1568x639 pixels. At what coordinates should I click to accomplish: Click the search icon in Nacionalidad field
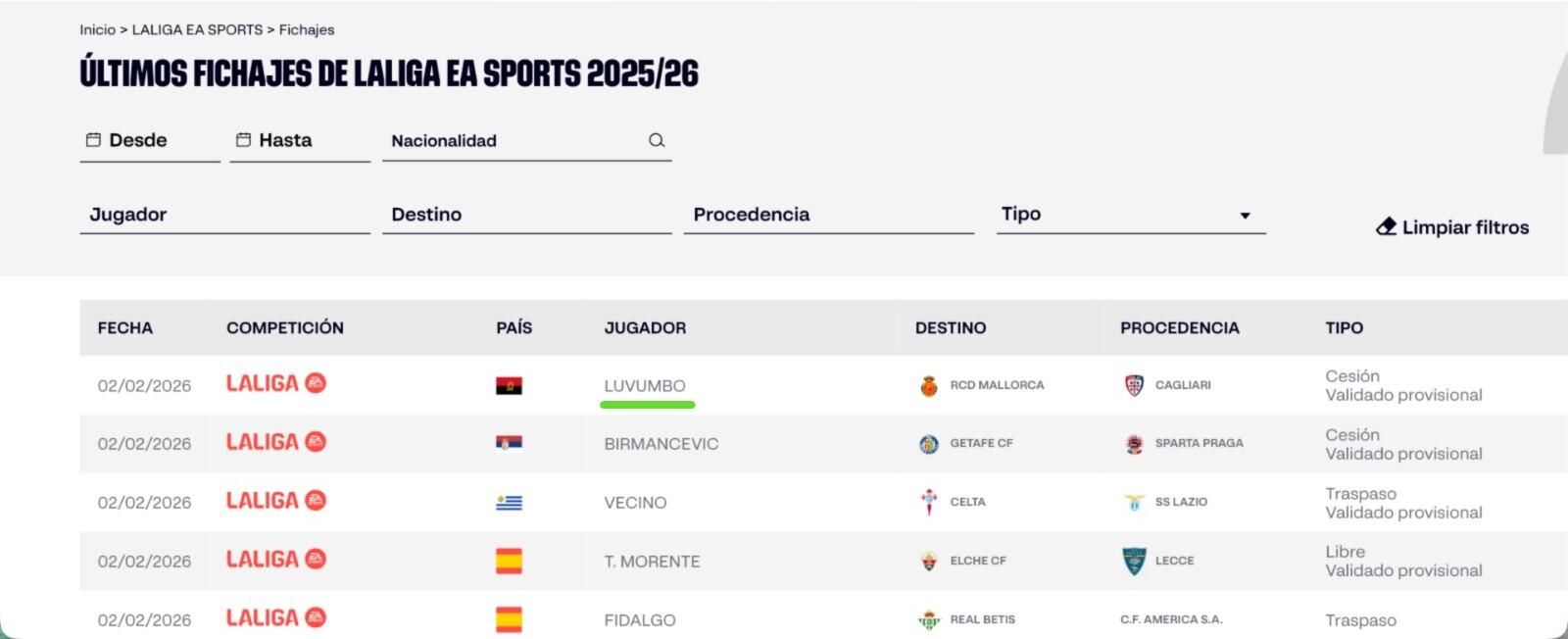click(657, 140)
